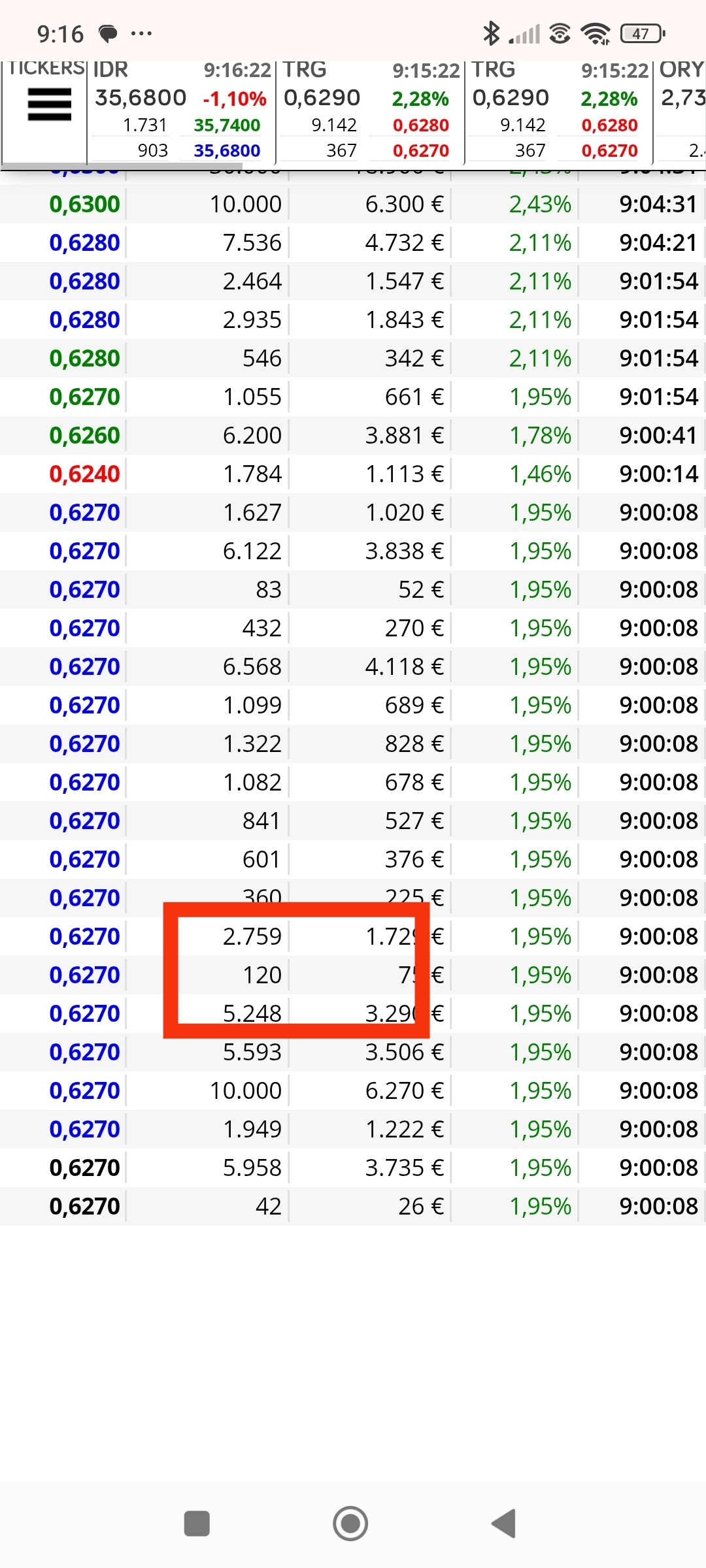Click the amount 1.020 €
Screen dimensions: 706x1568
405,513
